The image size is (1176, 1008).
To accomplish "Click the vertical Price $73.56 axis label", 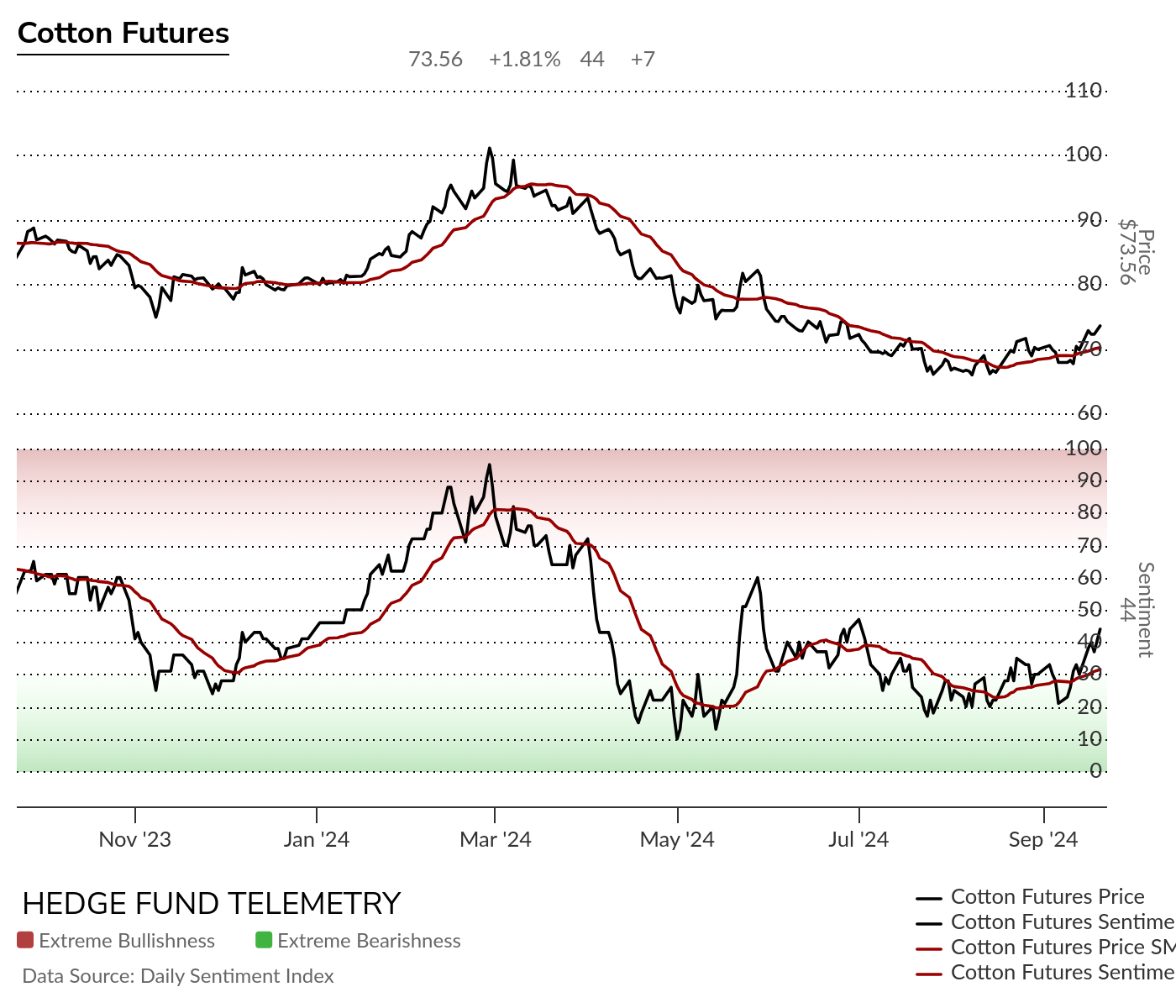I will coord(1137,252).
